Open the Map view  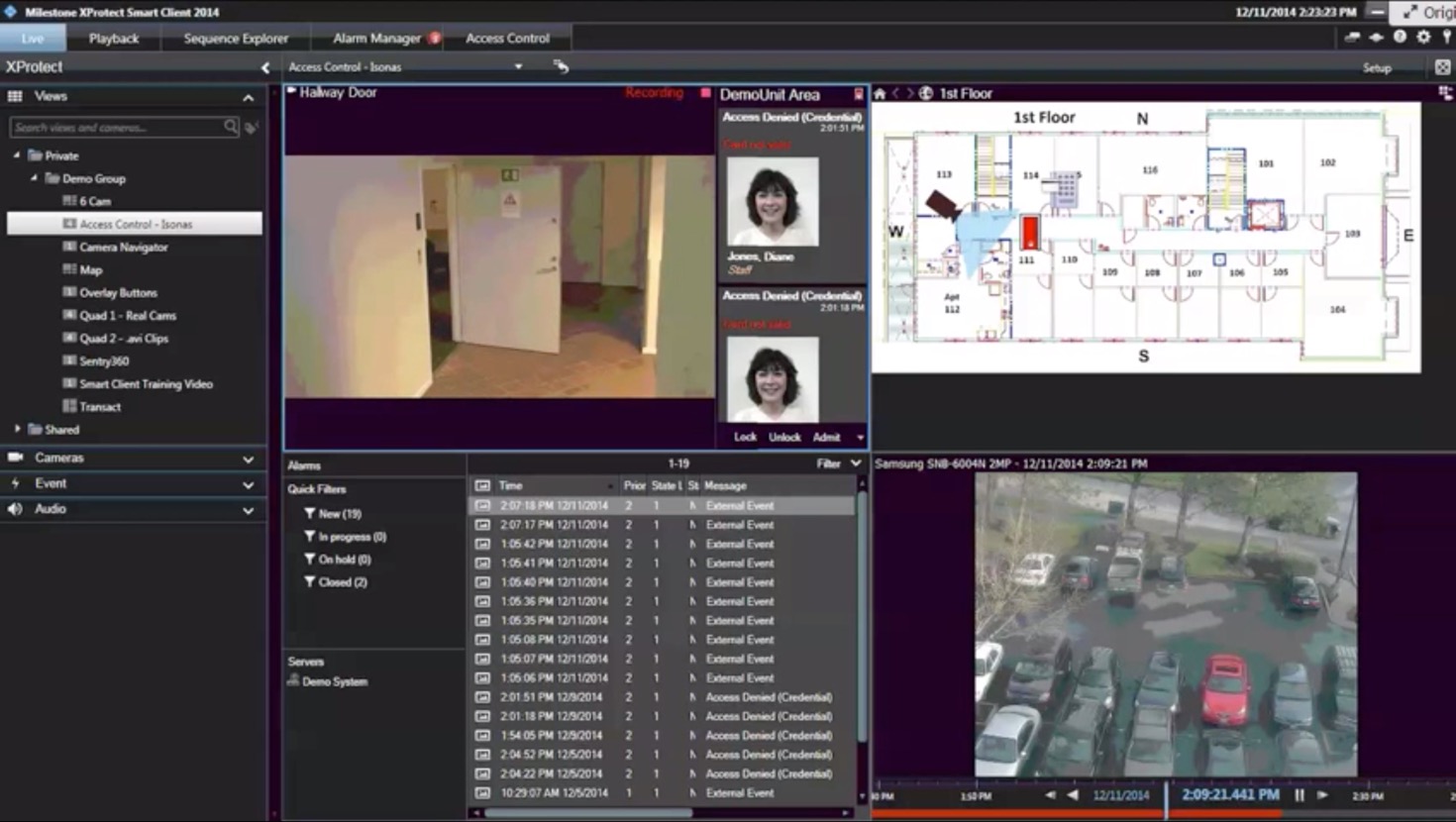[x=90, y=269]
